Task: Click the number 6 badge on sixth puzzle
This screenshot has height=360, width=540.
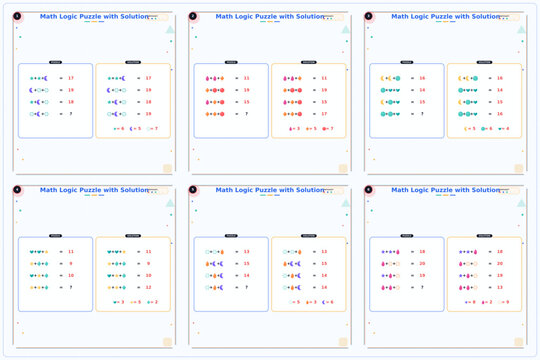Action: pos(368,189)
